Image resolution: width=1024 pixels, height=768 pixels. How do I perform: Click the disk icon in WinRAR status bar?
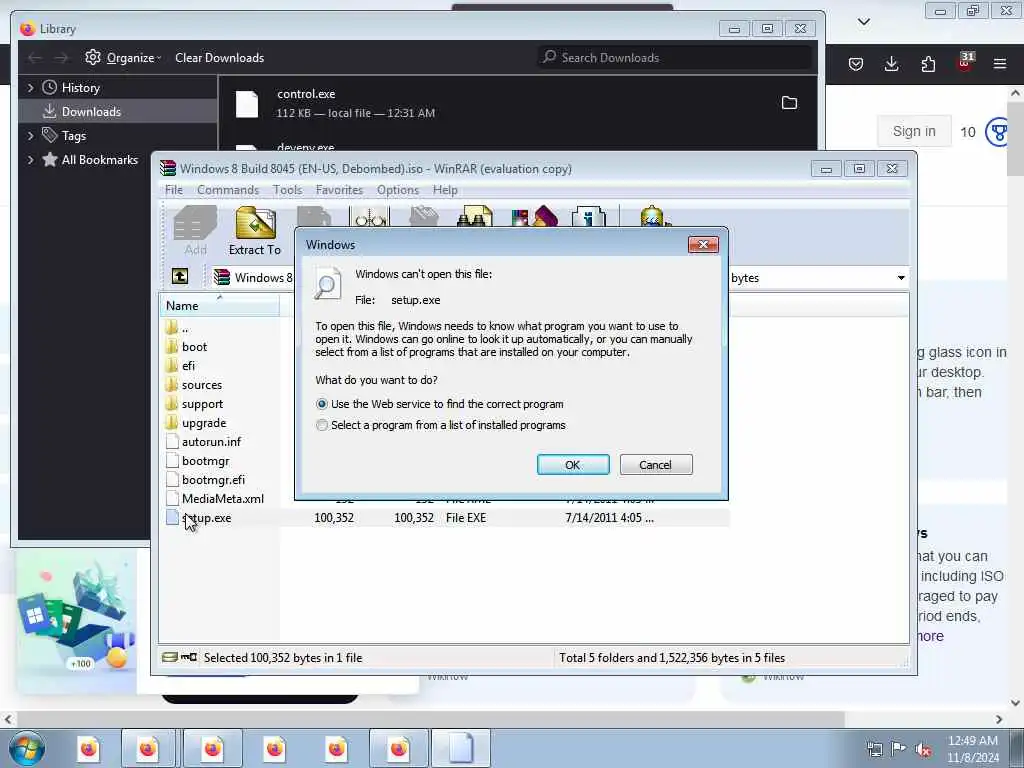[170, 657]
